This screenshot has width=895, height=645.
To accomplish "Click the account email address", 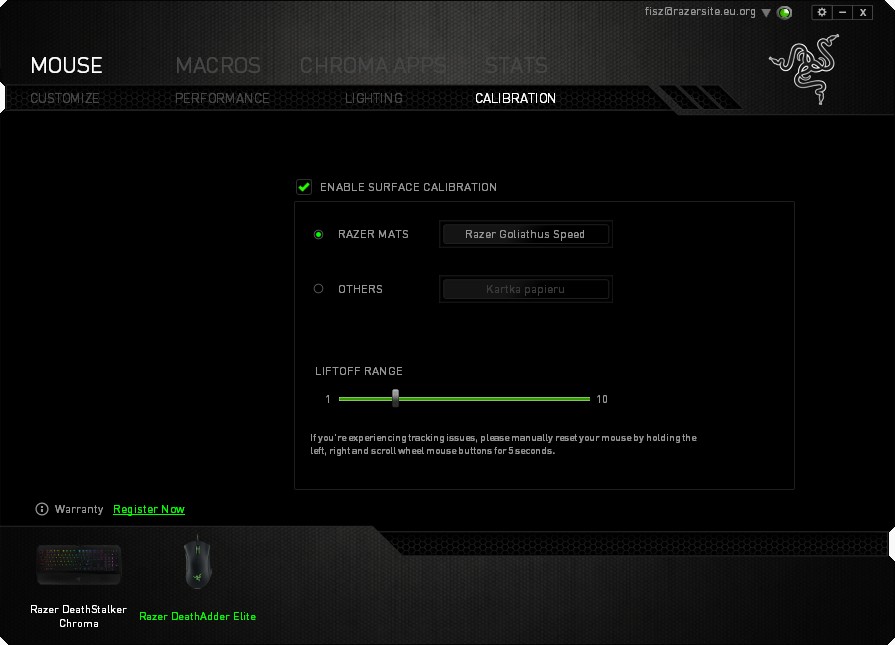I will point(701,12).
